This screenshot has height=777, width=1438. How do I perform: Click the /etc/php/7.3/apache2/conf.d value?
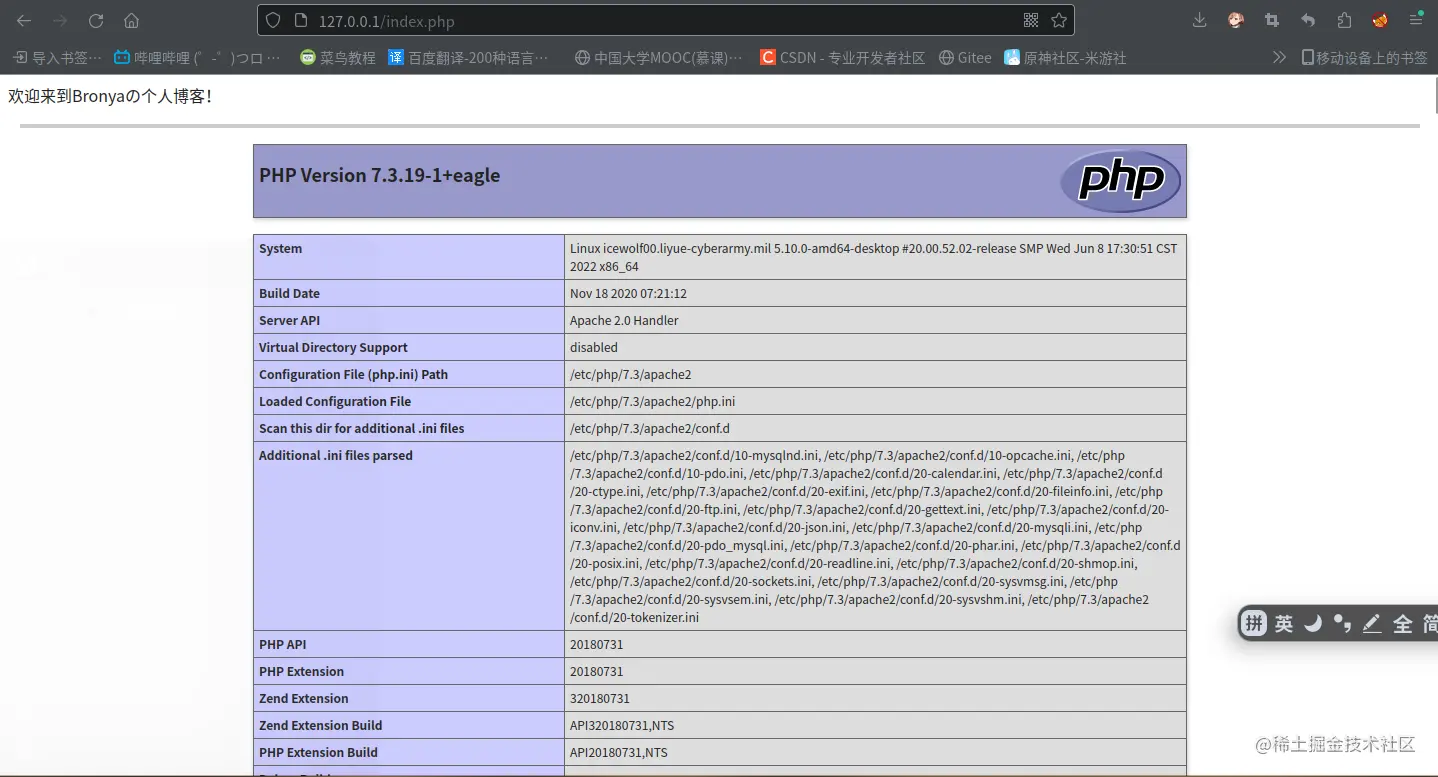coord(650,429)
